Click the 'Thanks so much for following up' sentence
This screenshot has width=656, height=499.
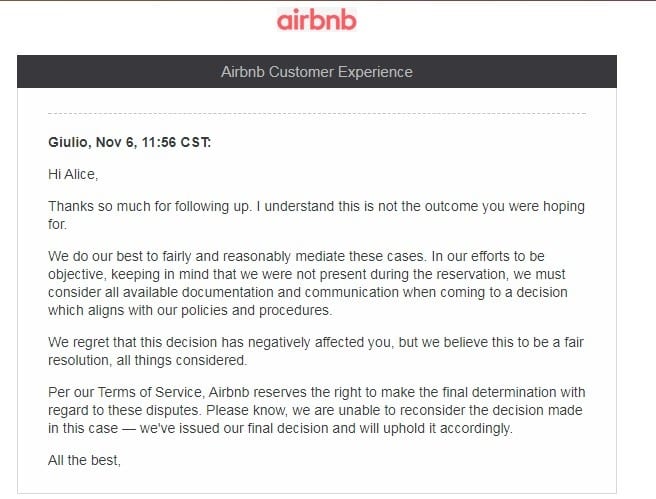click(x=150, y=207)
